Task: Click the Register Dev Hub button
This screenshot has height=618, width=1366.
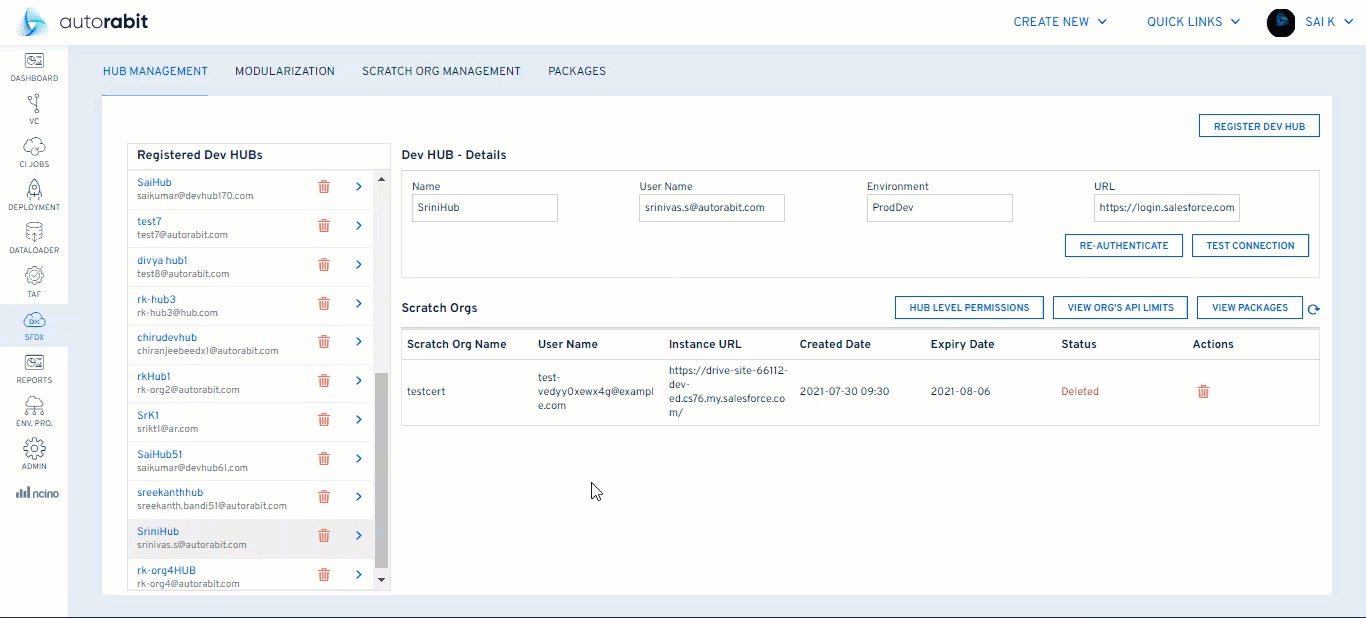Action: click(x=1259, y=126)
